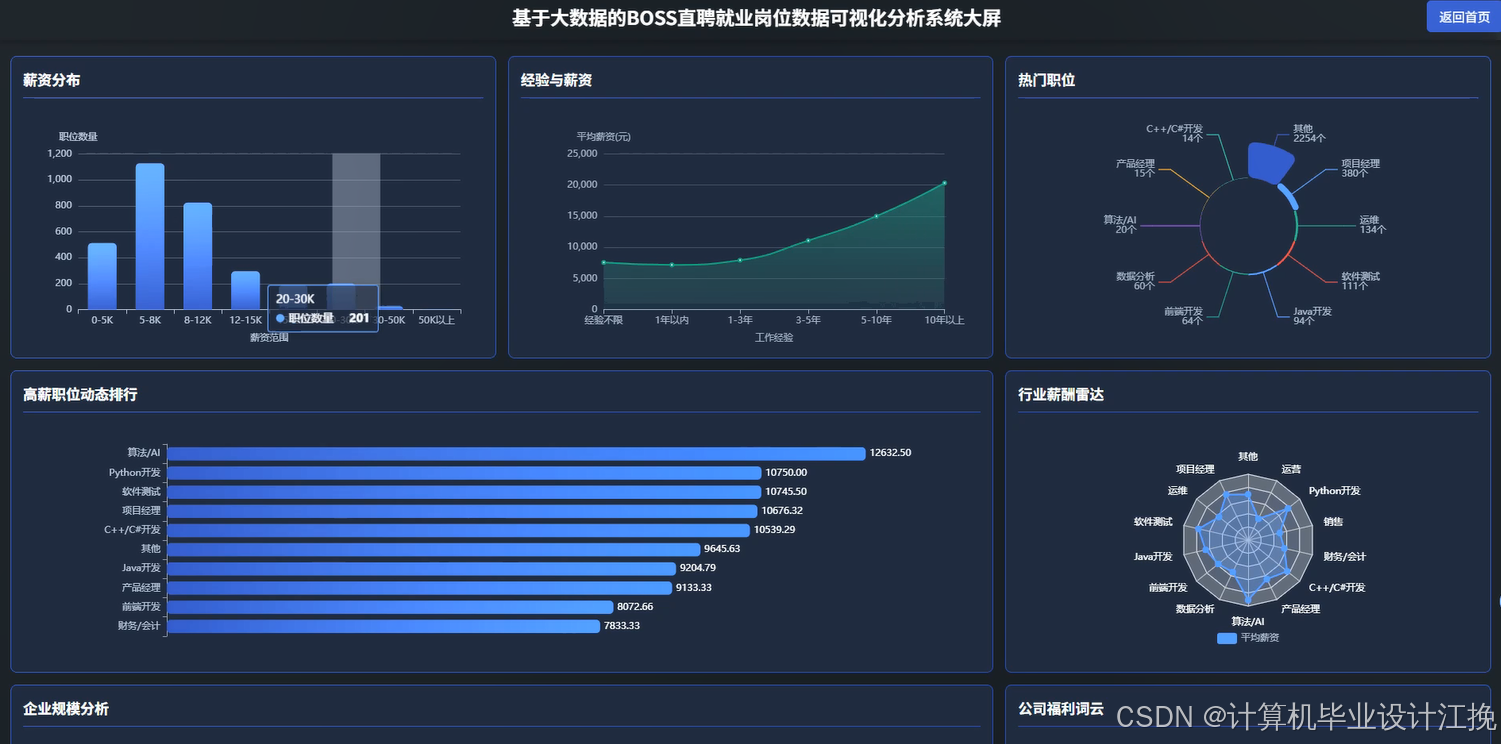This screenshot has height=744, width=1501.
Task: Click the 其他 ranking bar
Action: click(434, 549)
